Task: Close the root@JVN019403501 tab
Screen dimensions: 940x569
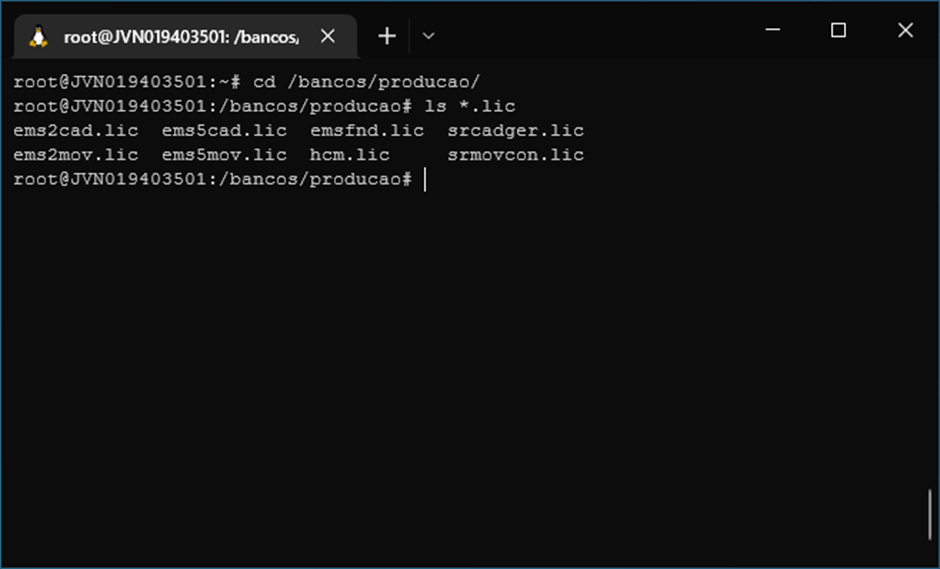Action: tap(327, 37)
